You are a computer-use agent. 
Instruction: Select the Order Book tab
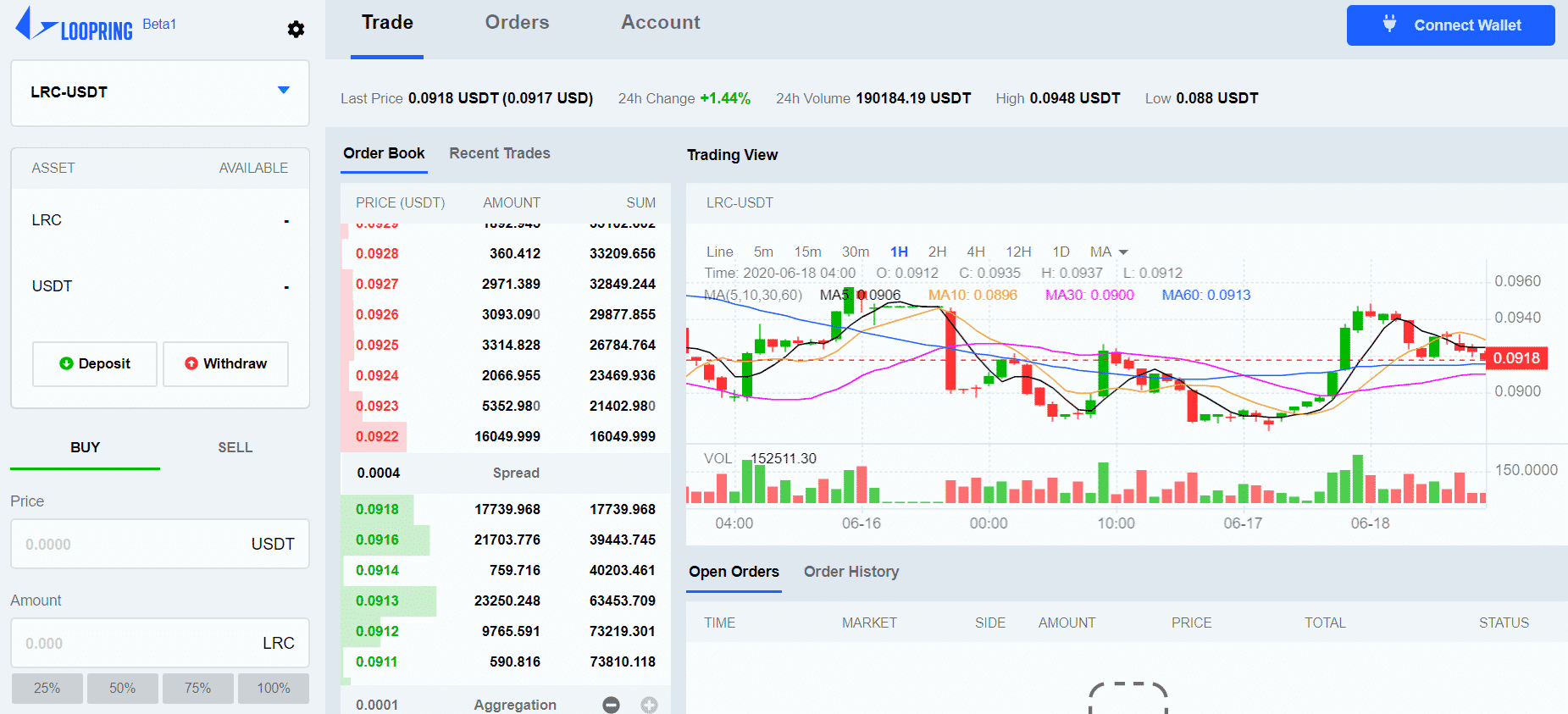click(x=384, y=153)
